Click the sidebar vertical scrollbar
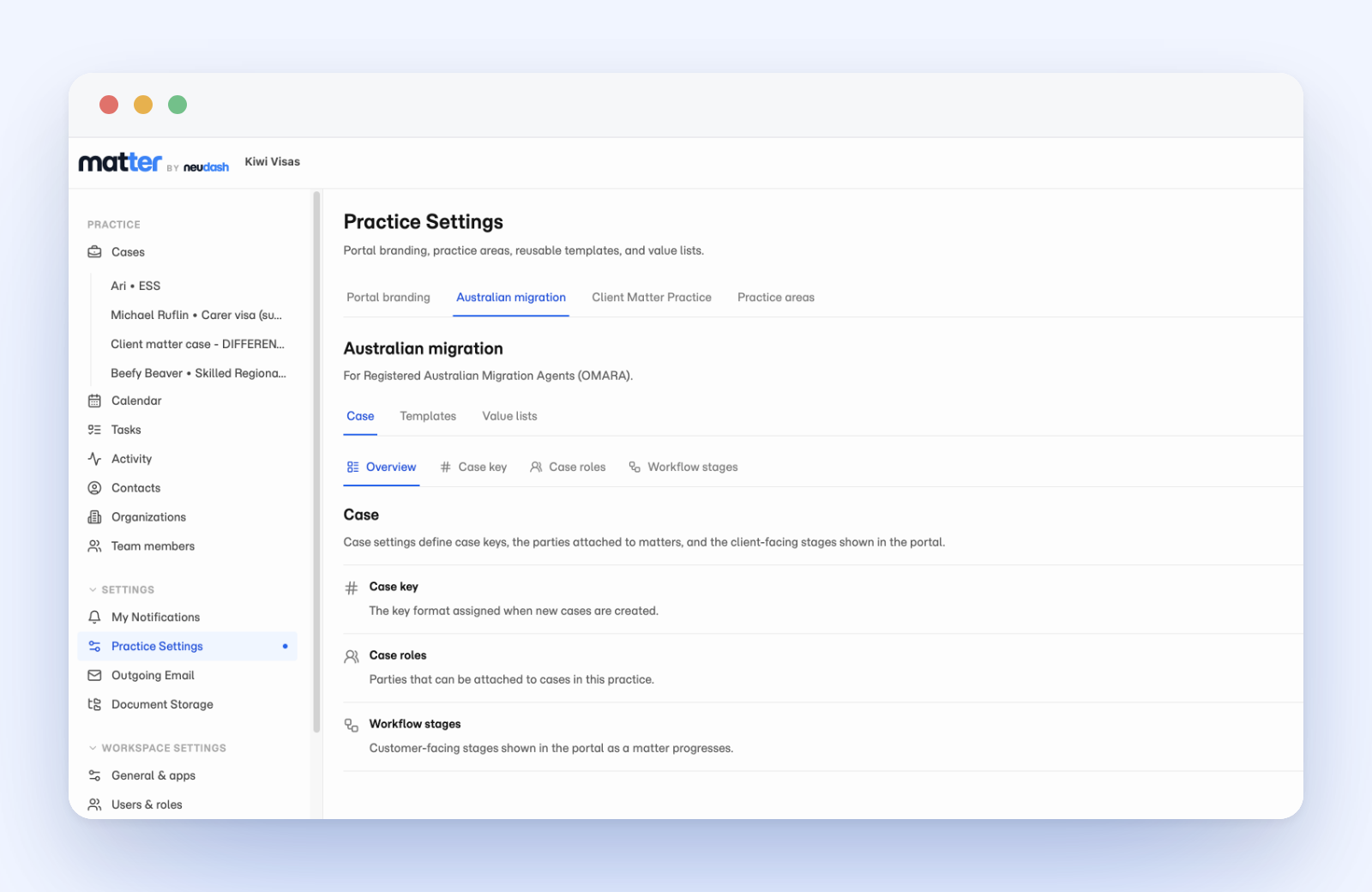This screenshot has width=1372, height=892. point(316,461)
